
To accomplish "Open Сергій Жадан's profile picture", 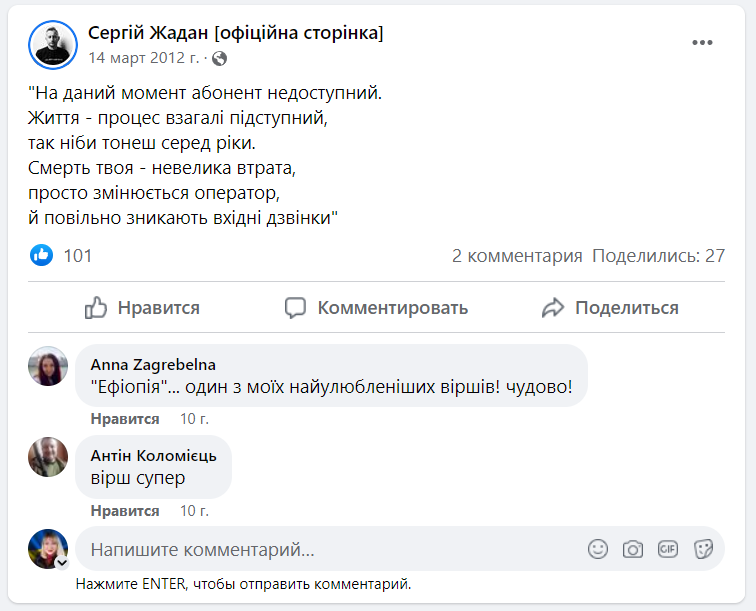I will pos(53,45).
